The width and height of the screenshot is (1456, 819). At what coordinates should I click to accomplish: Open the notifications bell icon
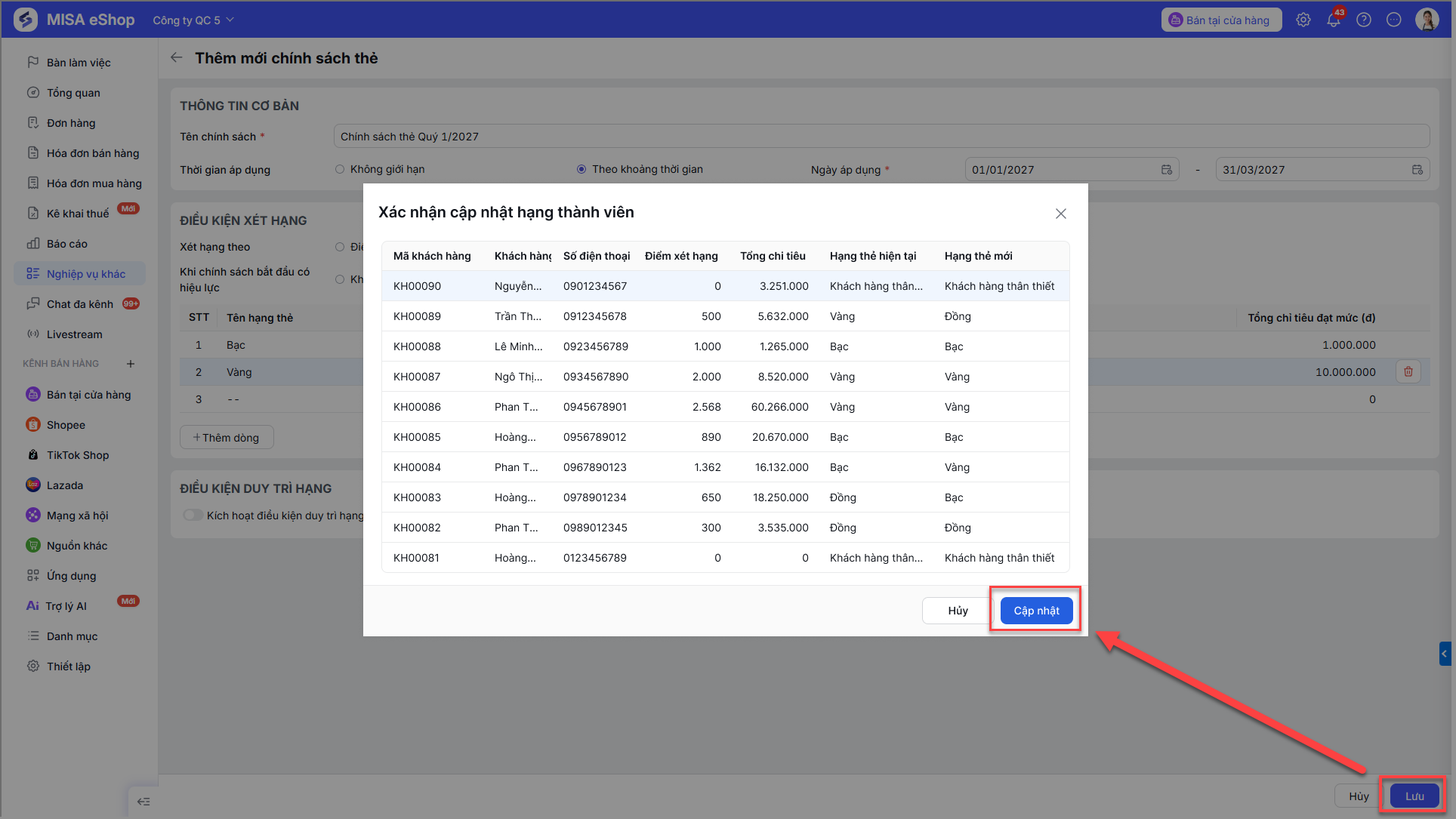coord(1334,20)
